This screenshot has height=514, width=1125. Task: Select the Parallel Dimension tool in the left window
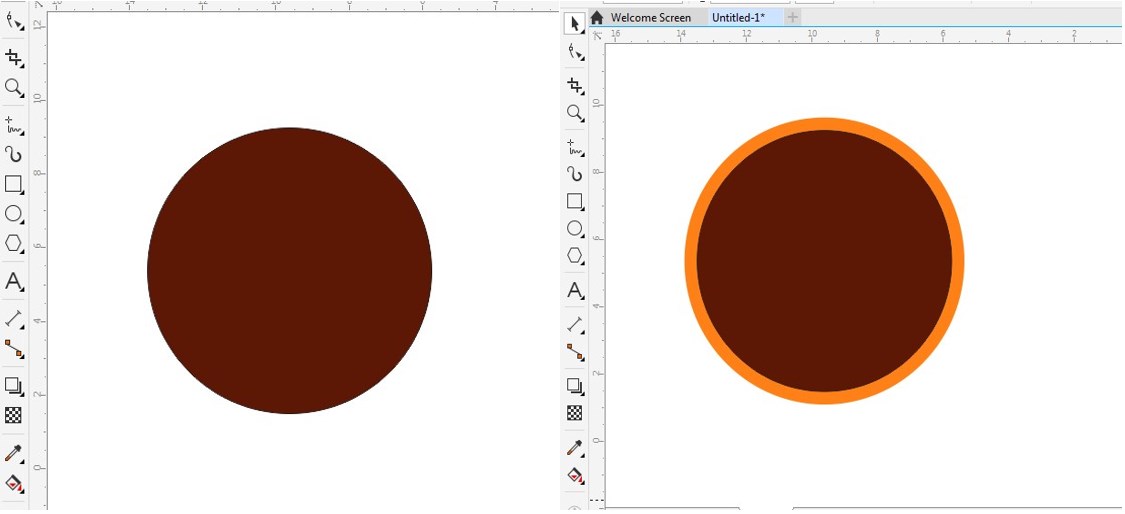pyautogui.click(x=14, y=318)
